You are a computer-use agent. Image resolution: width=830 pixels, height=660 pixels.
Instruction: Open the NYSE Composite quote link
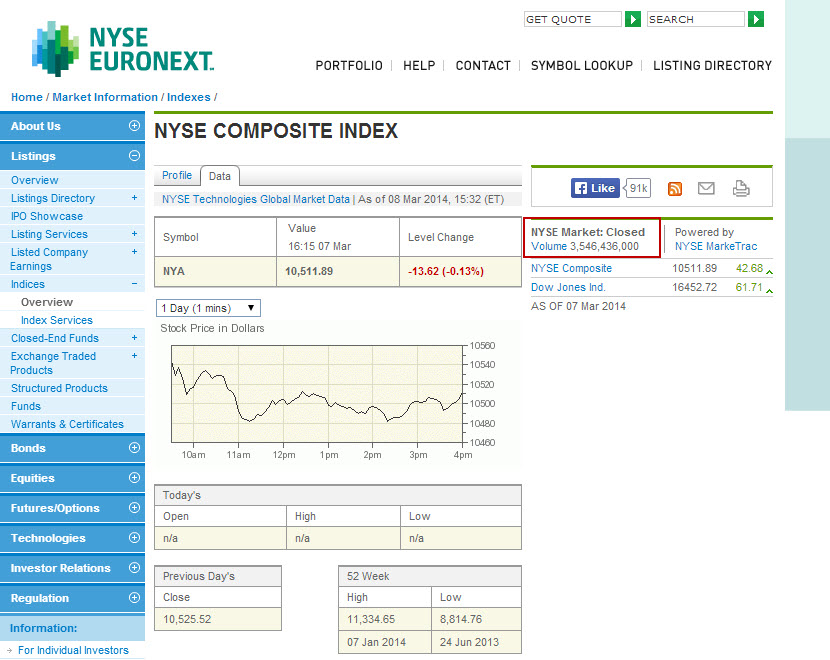point(571,268)
